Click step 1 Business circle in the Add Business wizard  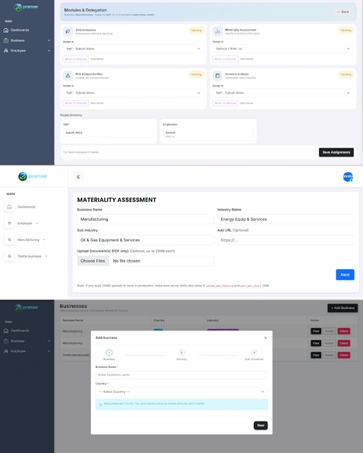(109, 352)
